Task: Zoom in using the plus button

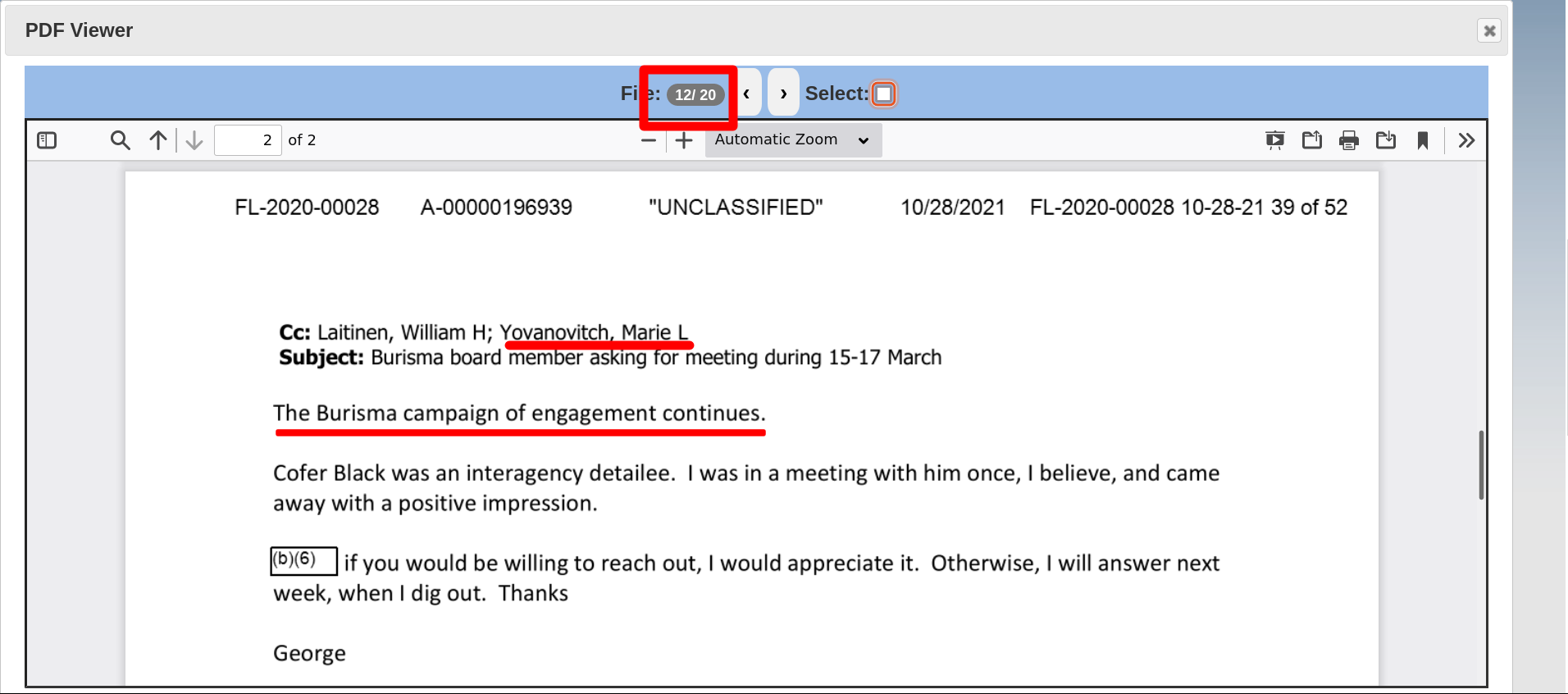Action: [x=684, y=140]
